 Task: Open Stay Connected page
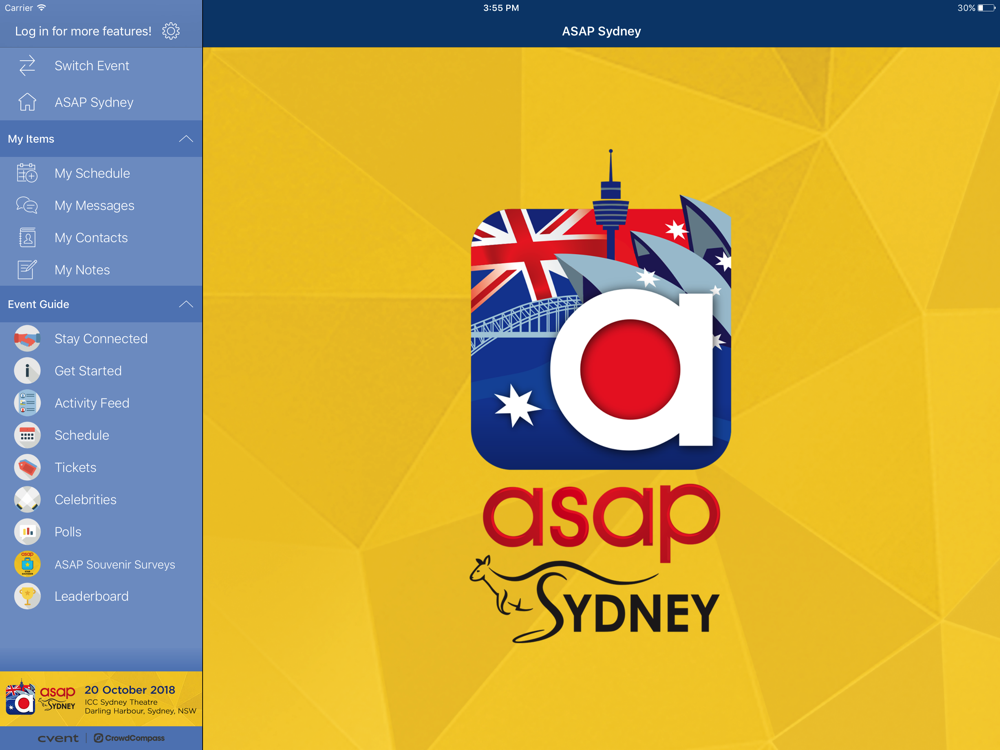101,339
